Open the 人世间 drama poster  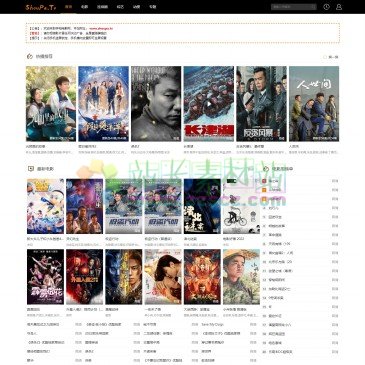tap(314, 104)
